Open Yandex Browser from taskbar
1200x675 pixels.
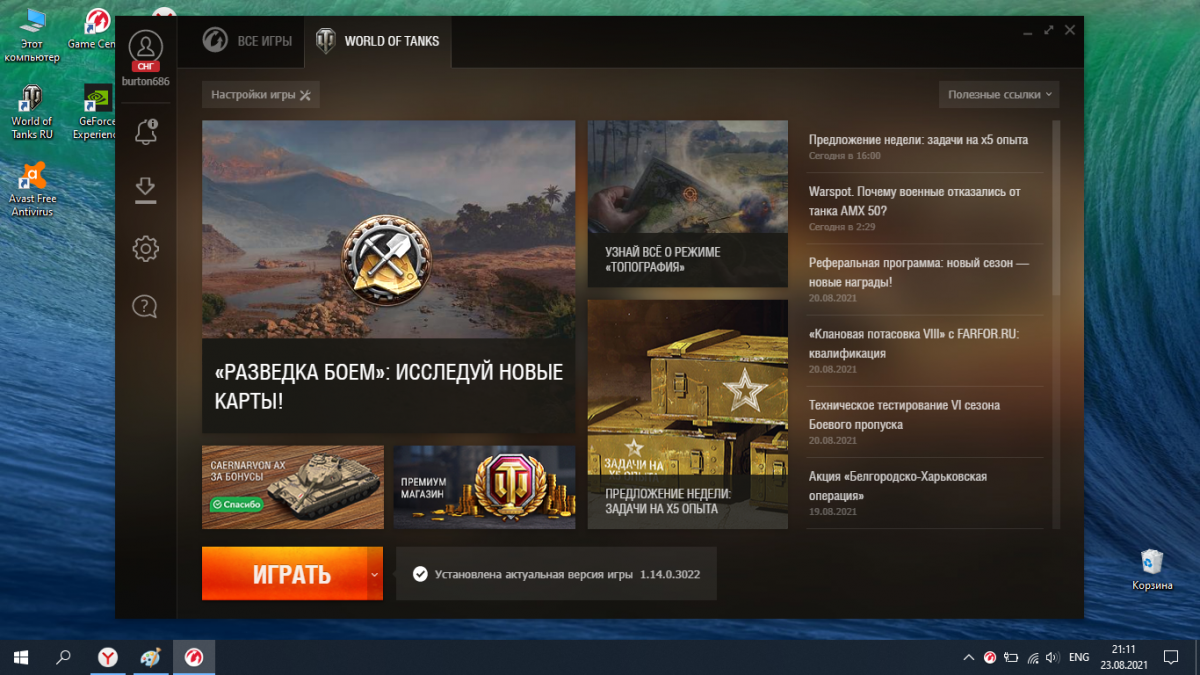coord(107,657)
